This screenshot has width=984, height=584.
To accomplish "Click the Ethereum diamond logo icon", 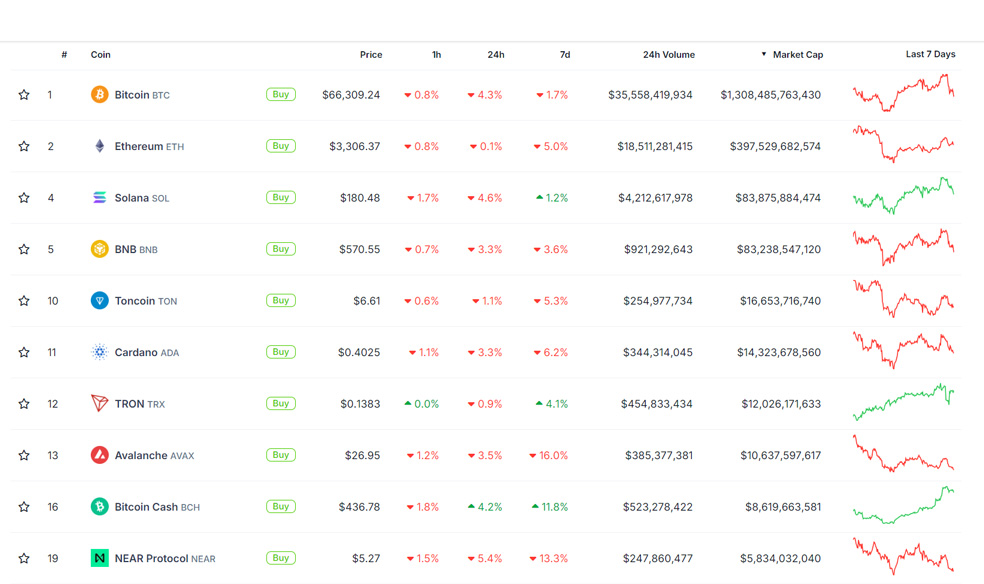I will pos(99,146).
